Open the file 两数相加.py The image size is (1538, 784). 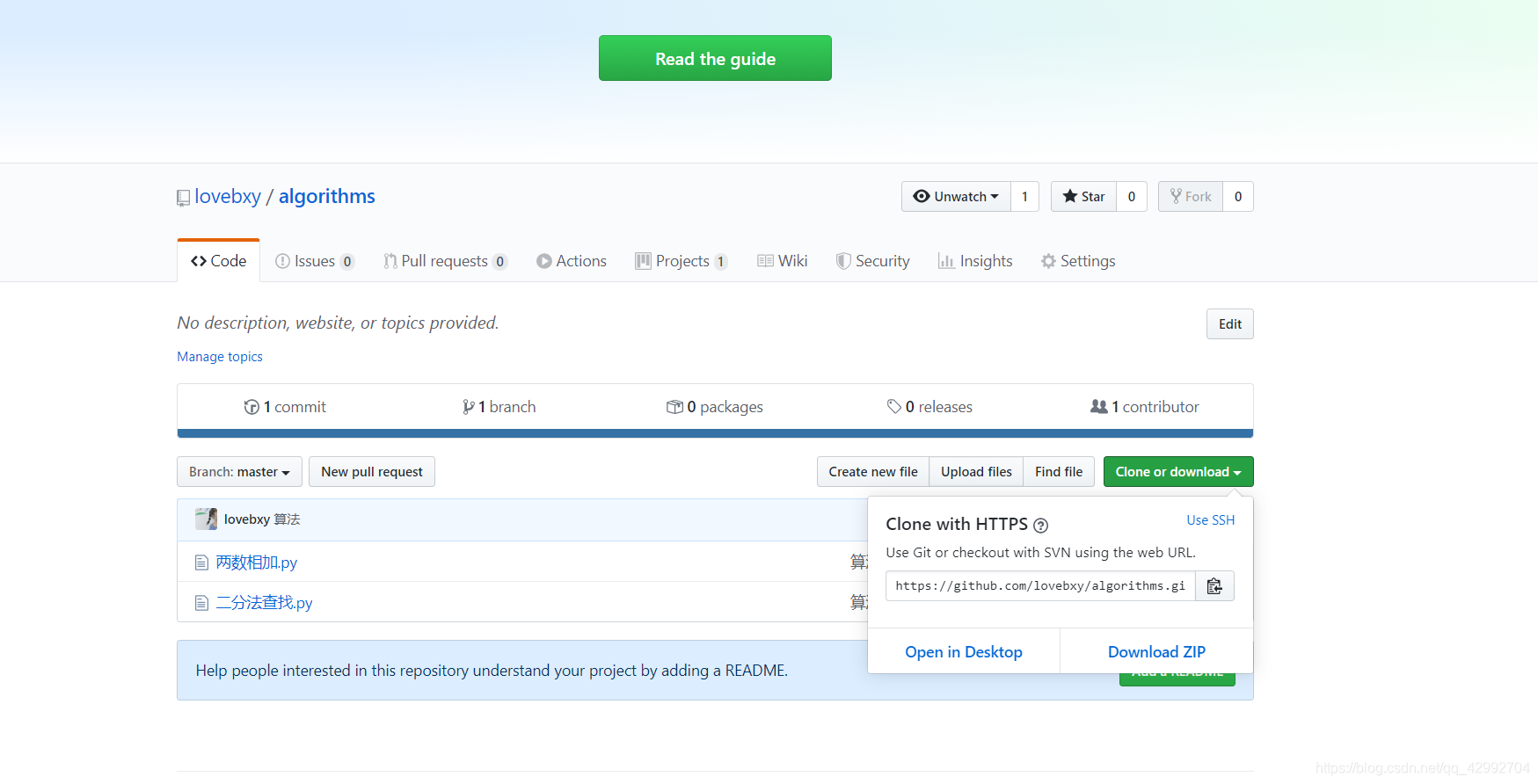257,563
